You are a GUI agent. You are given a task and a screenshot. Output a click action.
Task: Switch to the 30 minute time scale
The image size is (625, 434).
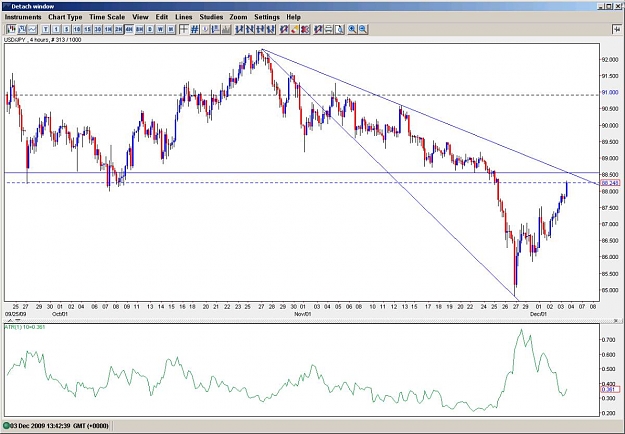pos(98,29)
